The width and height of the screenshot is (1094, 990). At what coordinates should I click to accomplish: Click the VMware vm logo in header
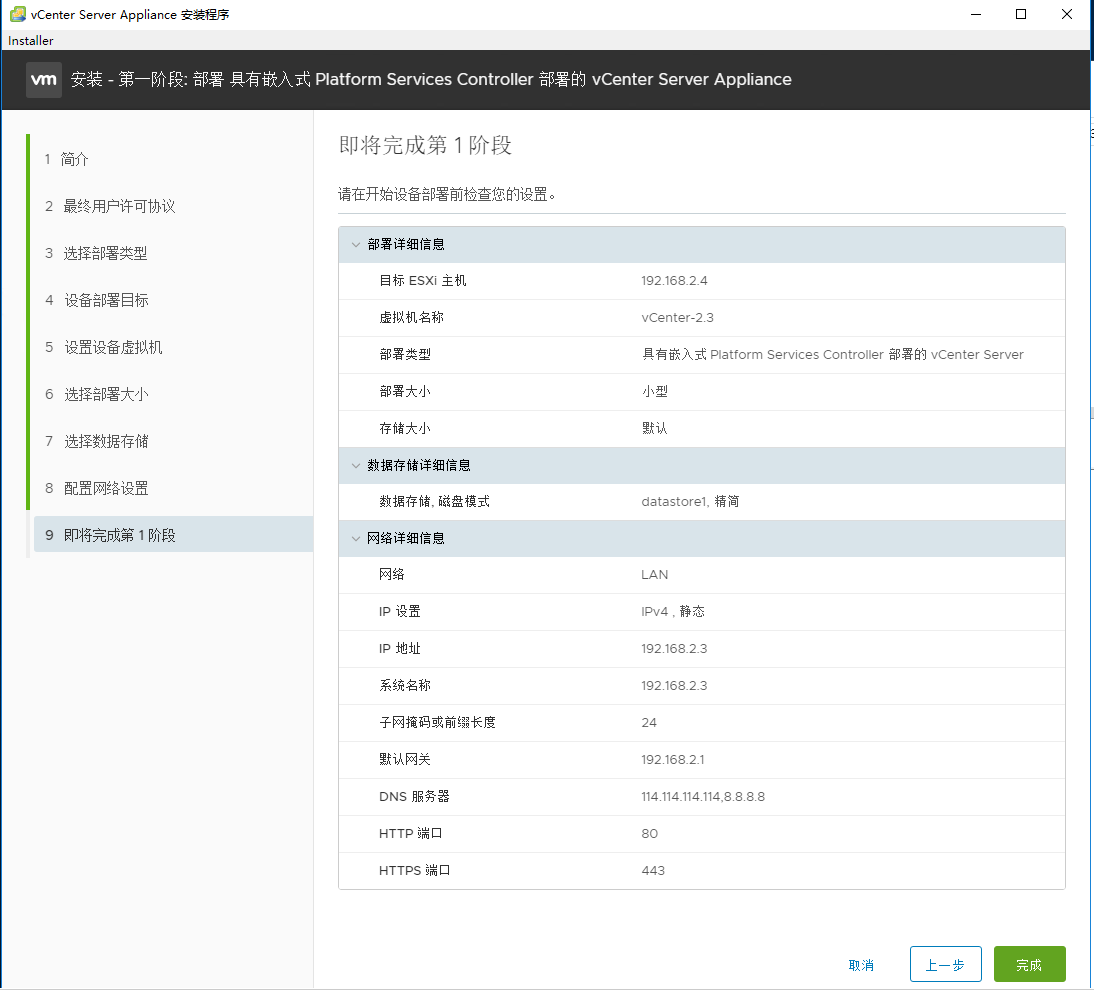(44, 80)
